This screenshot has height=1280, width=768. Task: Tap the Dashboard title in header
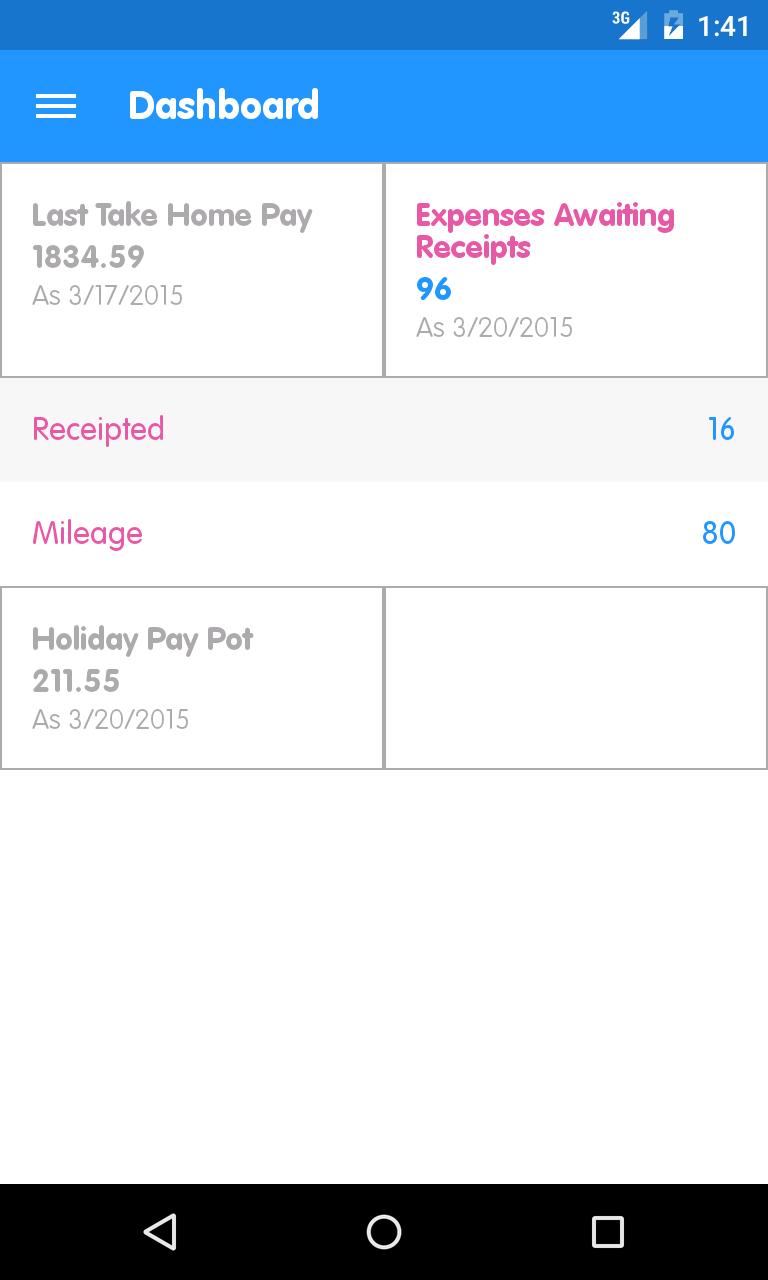pos(224,106)
